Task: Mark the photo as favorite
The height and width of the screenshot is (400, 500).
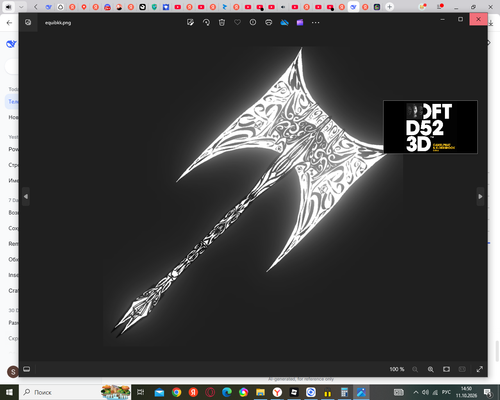Action: coord(237,22)
